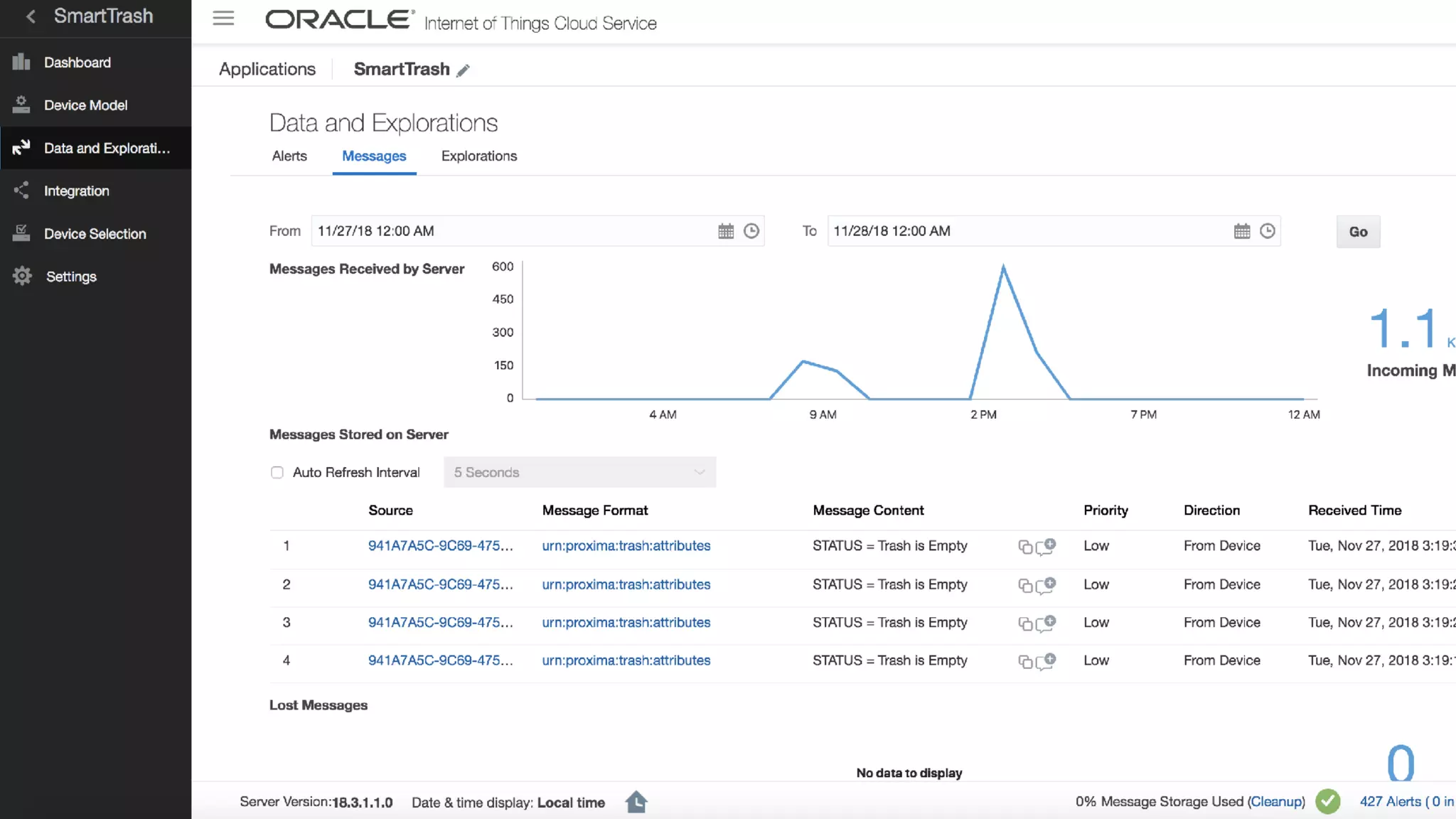
Task: Click the green checkmark status icon
Action: [x=1327, y=802]
